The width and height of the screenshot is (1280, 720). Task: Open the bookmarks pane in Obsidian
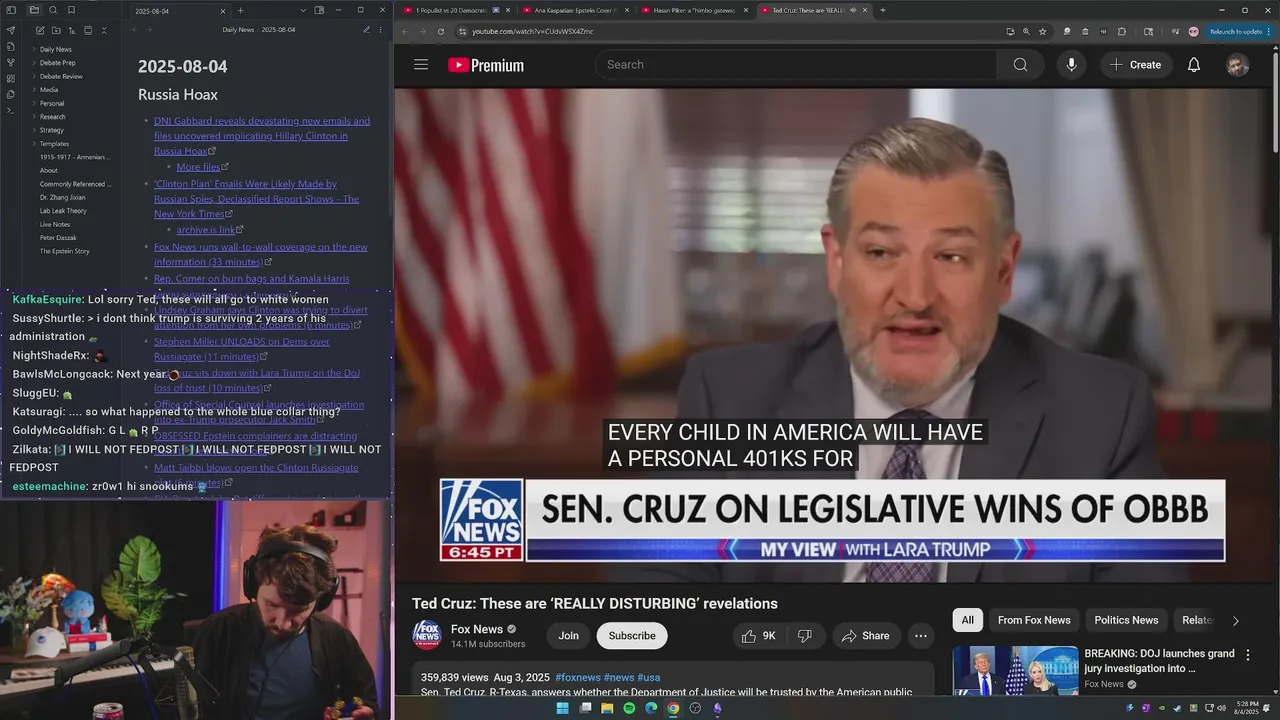pos(71,10)
